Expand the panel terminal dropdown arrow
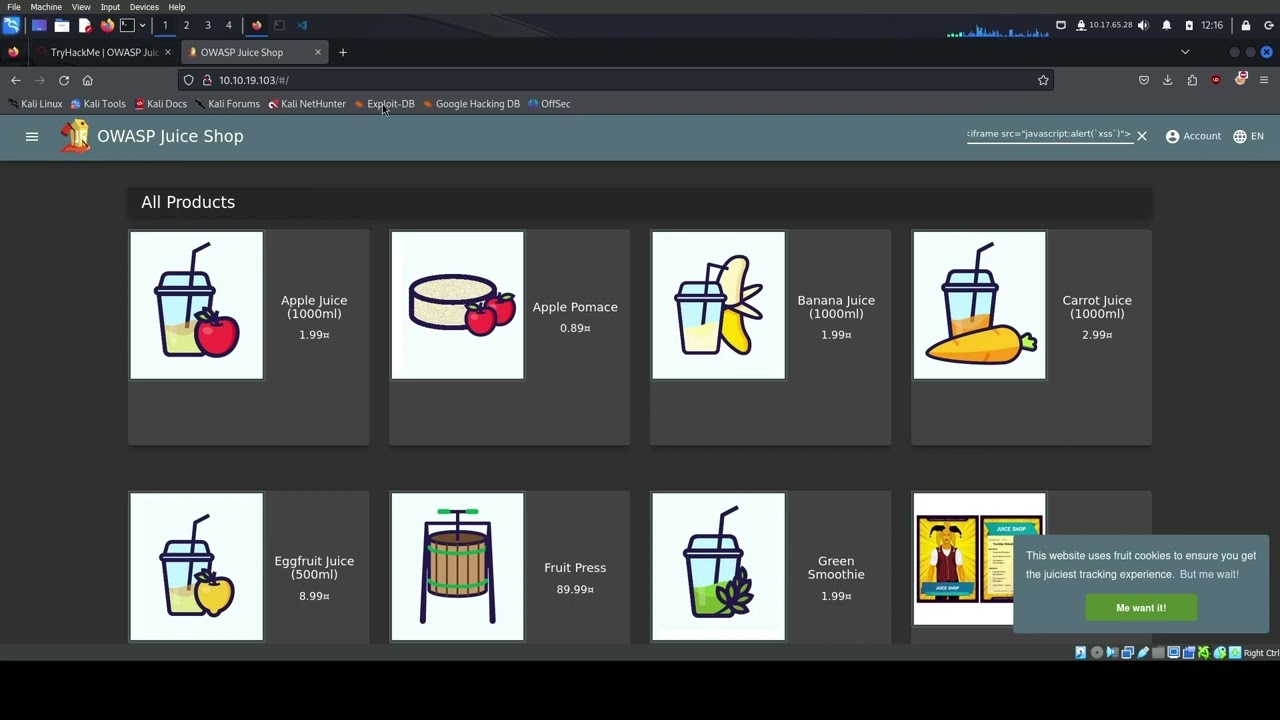The height and width of the screenshot is (720, 1280). click(x=142, y=25)
